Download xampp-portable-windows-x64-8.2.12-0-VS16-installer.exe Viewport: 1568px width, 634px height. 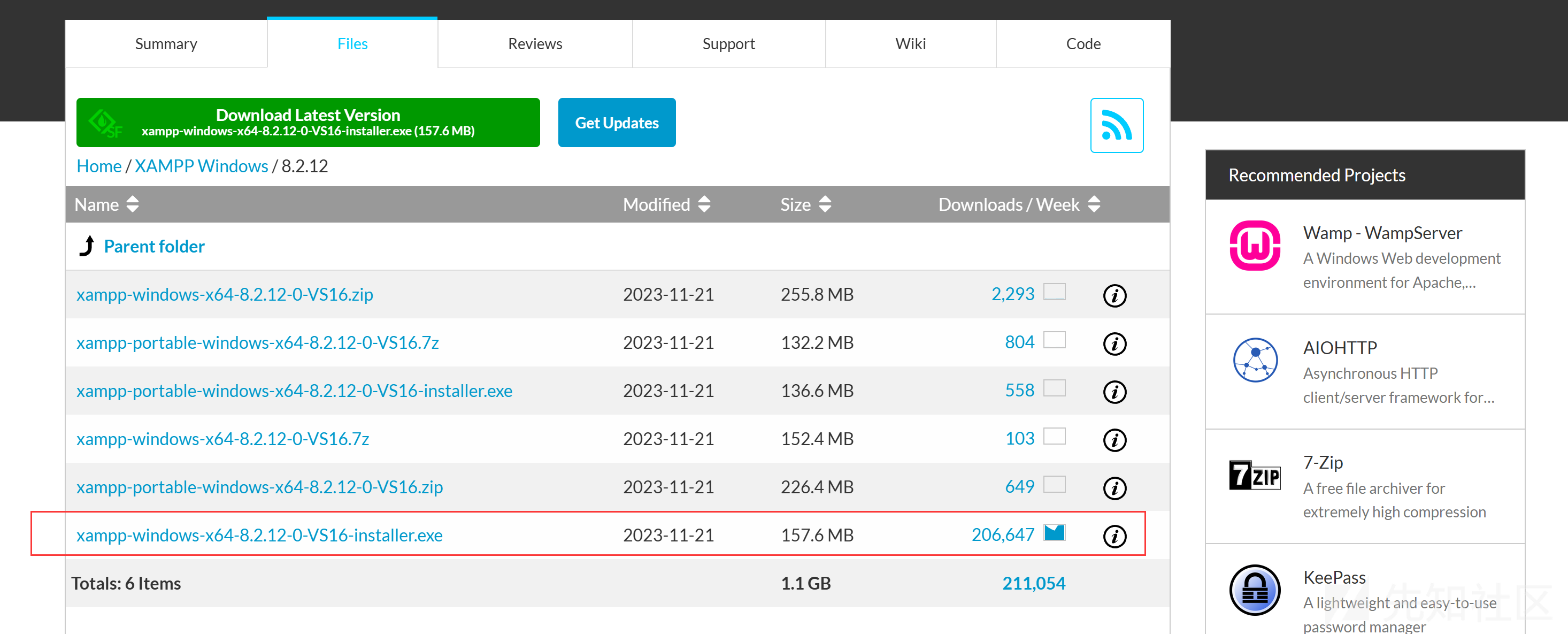click(x=294, y=391)
